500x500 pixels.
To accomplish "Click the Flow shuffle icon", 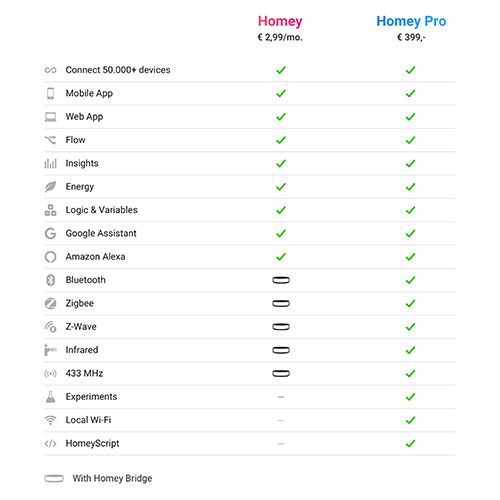I will point(50,140).
